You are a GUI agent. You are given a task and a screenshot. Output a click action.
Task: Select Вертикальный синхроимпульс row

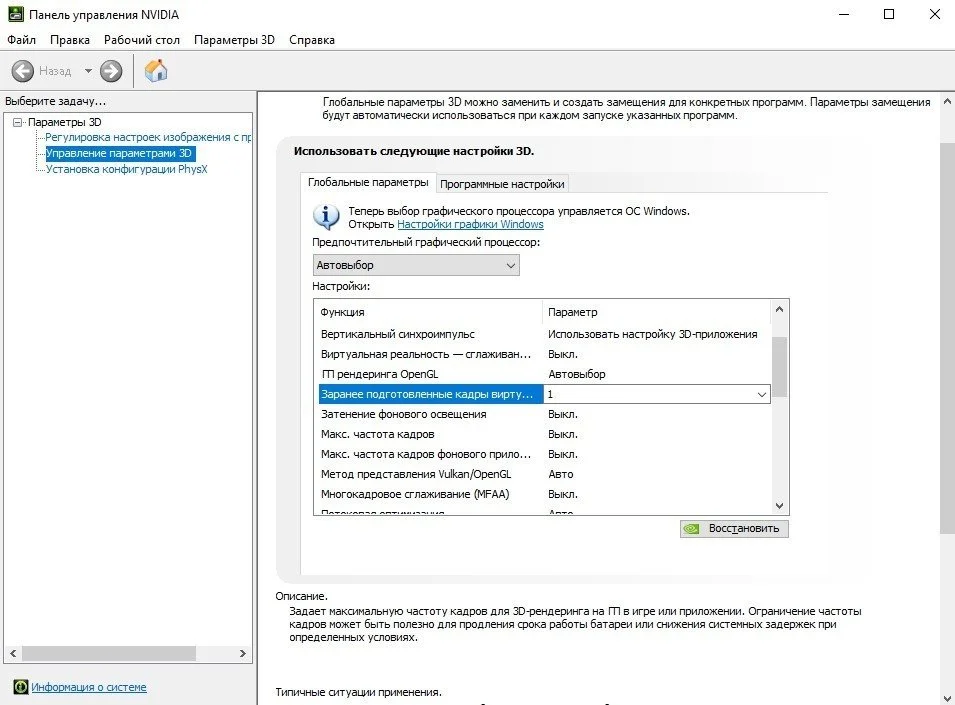coord(544,334)
